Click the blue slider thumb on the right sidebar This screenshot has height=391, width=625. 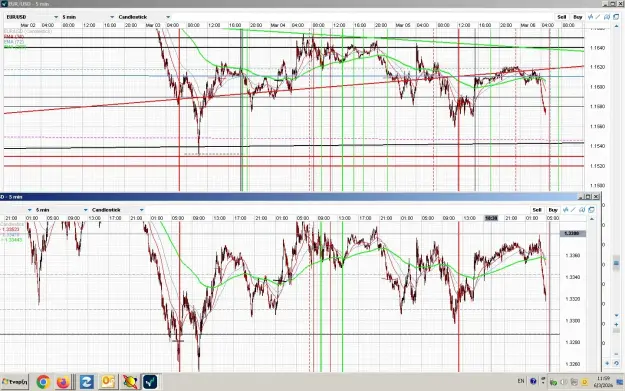click(x=616, y=263)
